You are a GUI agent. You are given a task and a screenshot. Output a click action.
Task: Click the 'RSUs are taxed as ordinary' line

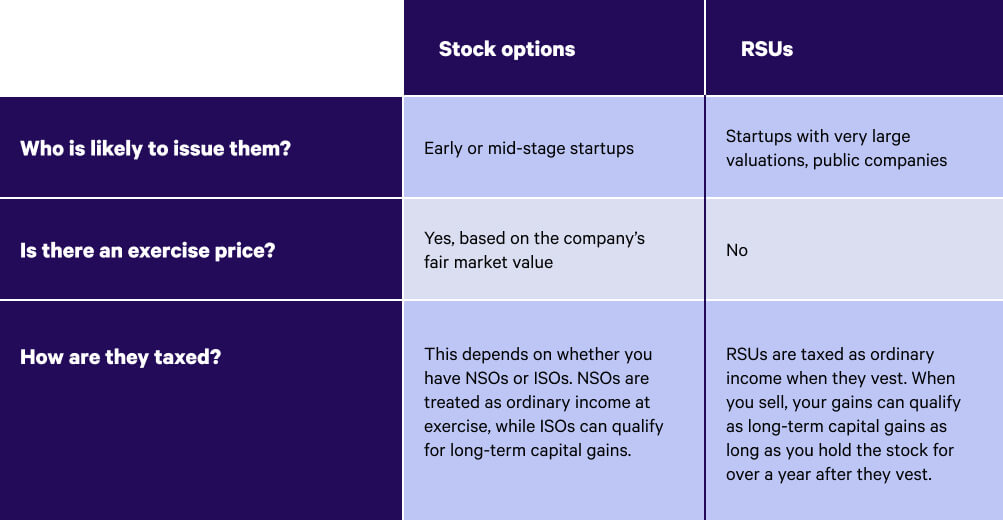pyautogui.click(x=830, y=354)
